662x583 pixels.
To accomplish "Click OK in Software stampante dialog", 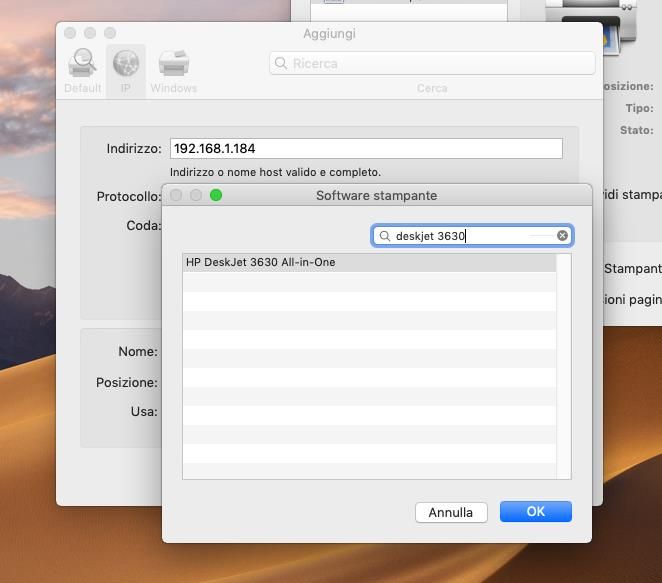I will (x=535, y=512).
